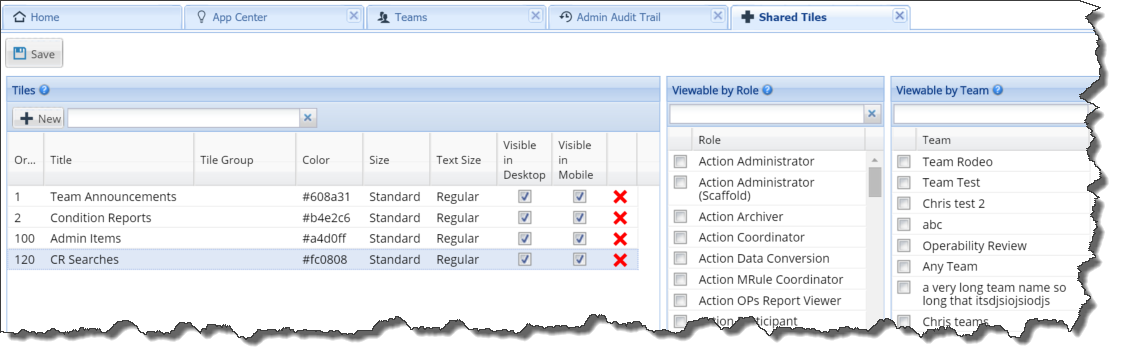Click color value #b4e2c6

pos(326,217)
